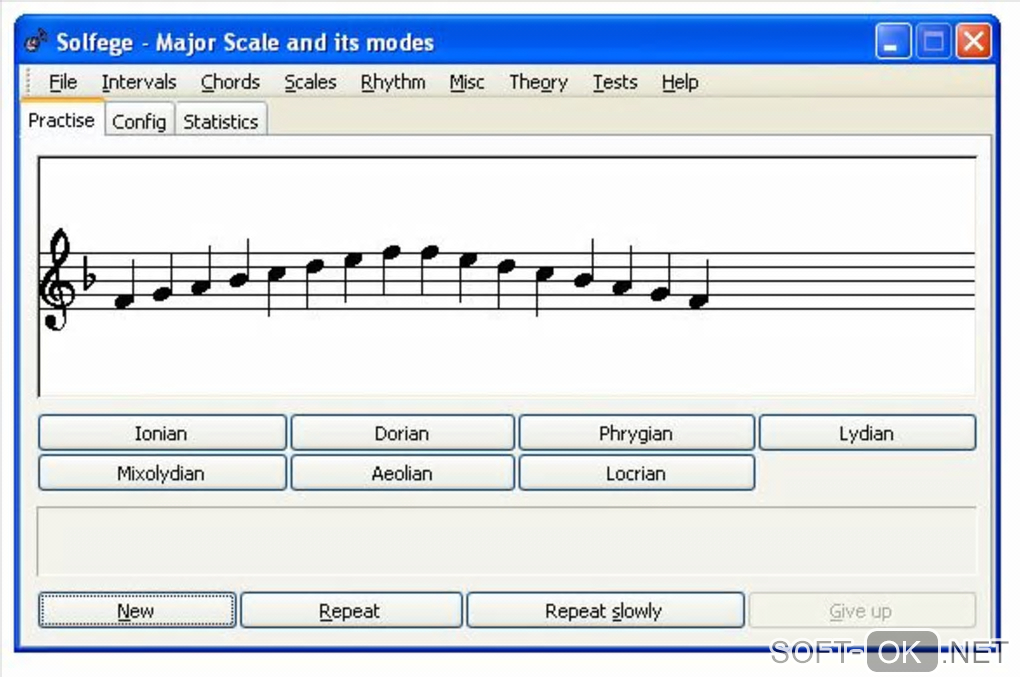Open the Misc menu
The height and width of the screenshot is (677, 1020).
tap(466, 83)
